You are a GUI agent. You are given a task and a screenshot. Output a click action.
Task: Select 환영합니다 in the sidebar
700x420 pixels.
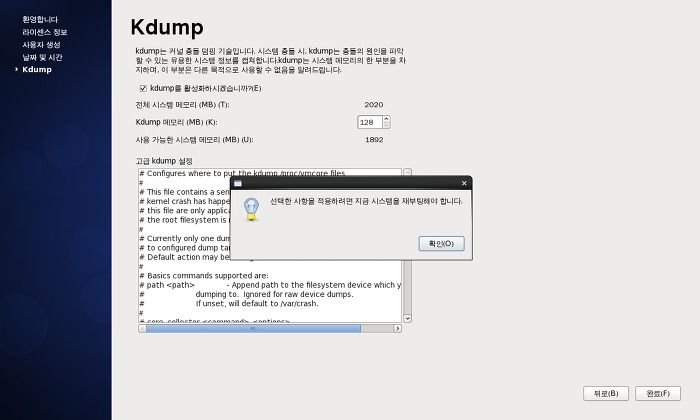(40, 19)
